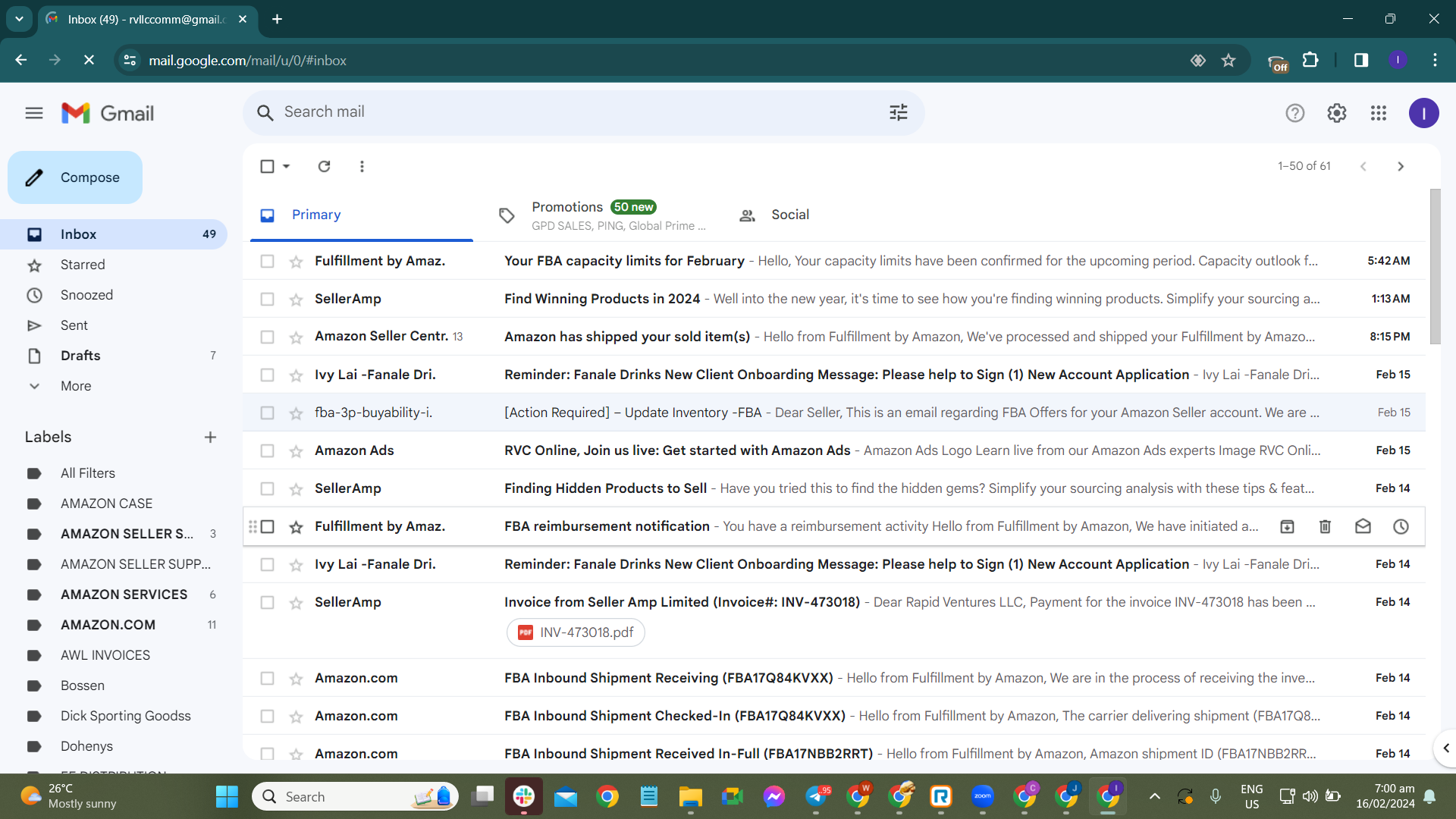Image resolution: width=1456 pixels, height=819 pixels.
Task: Open a new browser tab
Action: click(277, 19)
